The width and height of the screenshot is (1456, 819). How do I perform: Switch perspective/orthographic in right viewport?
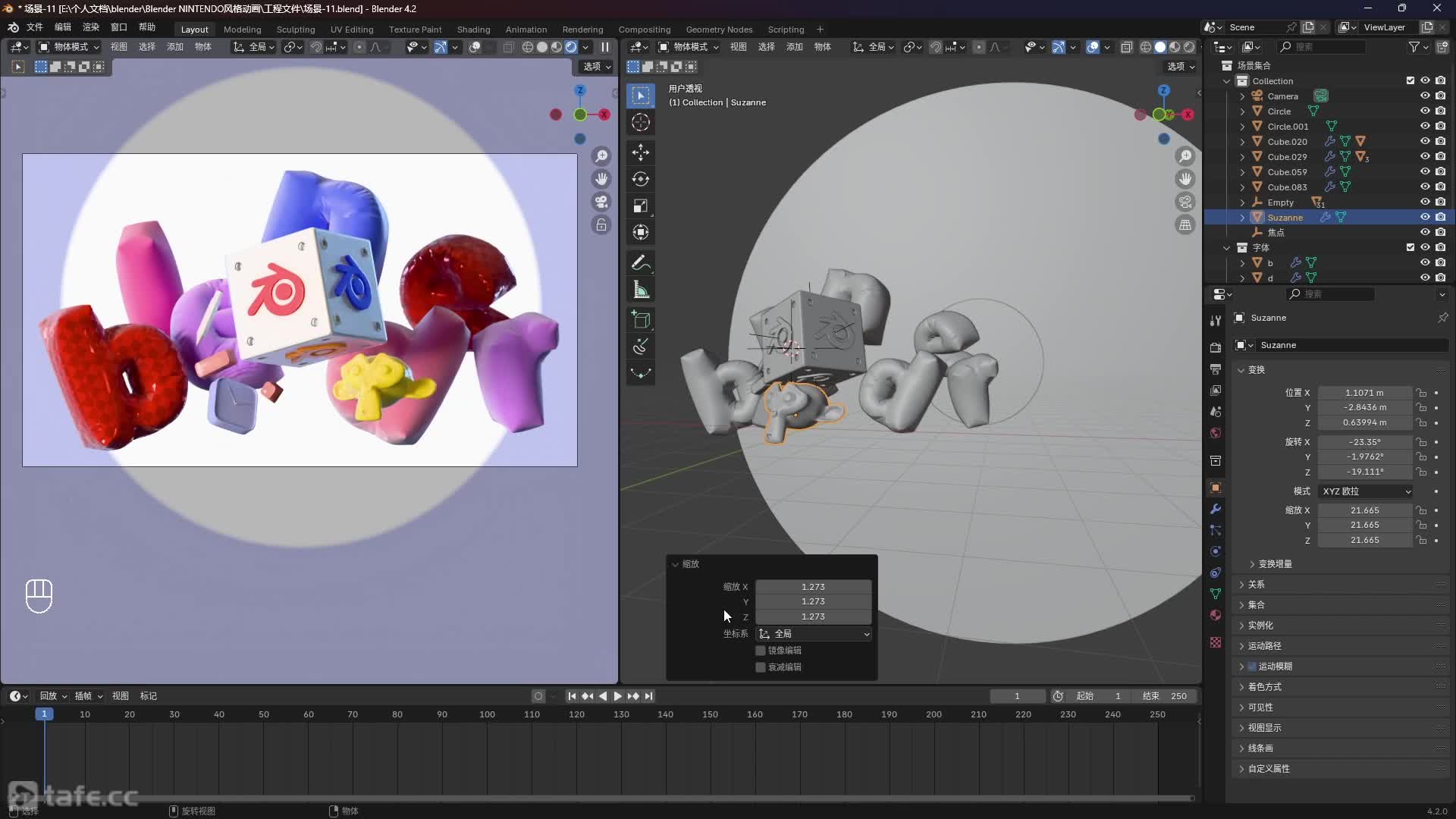click(x=1185, y=225)
